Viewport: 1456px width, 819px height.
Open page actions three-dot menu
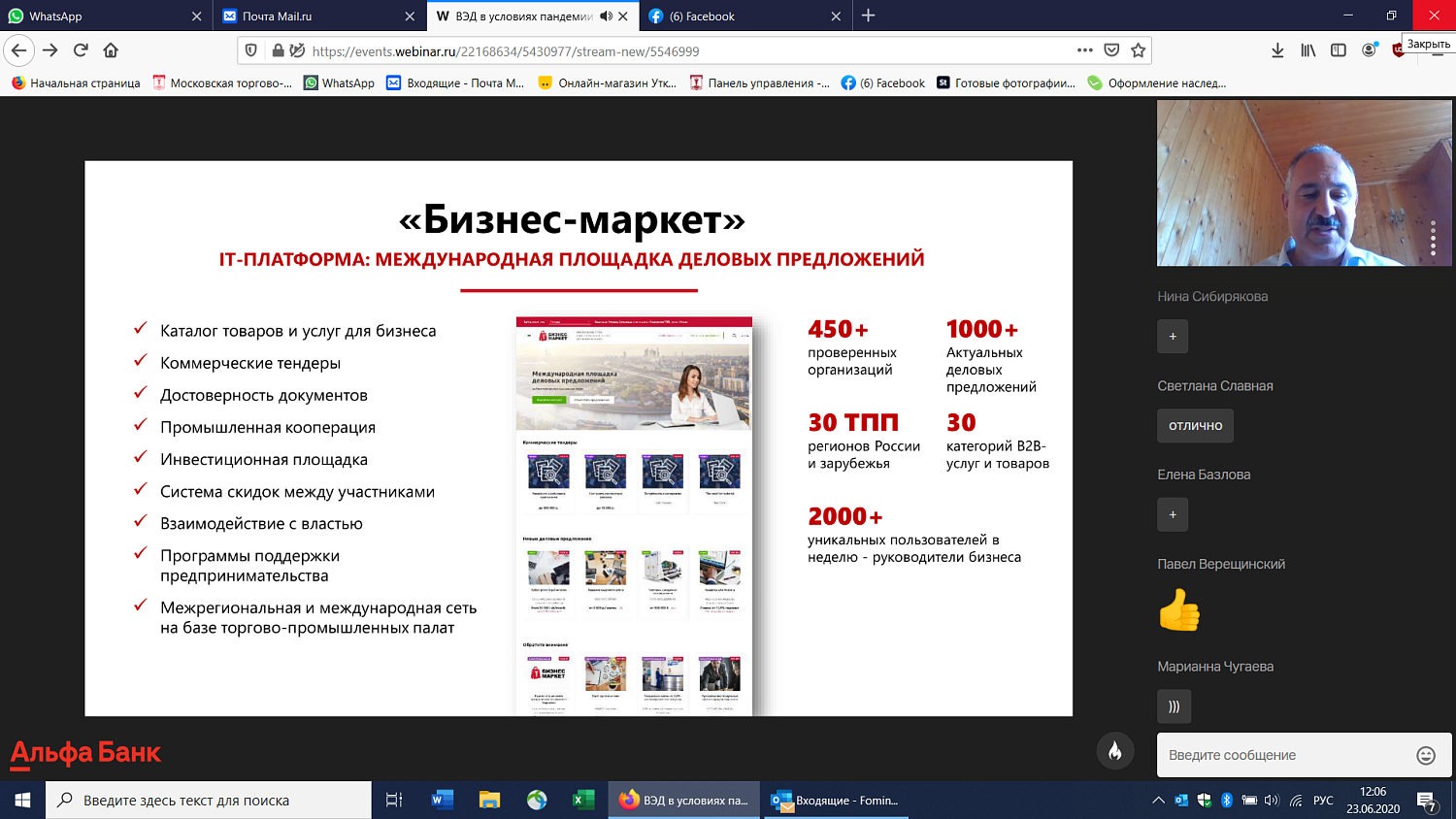point(1085,50)
